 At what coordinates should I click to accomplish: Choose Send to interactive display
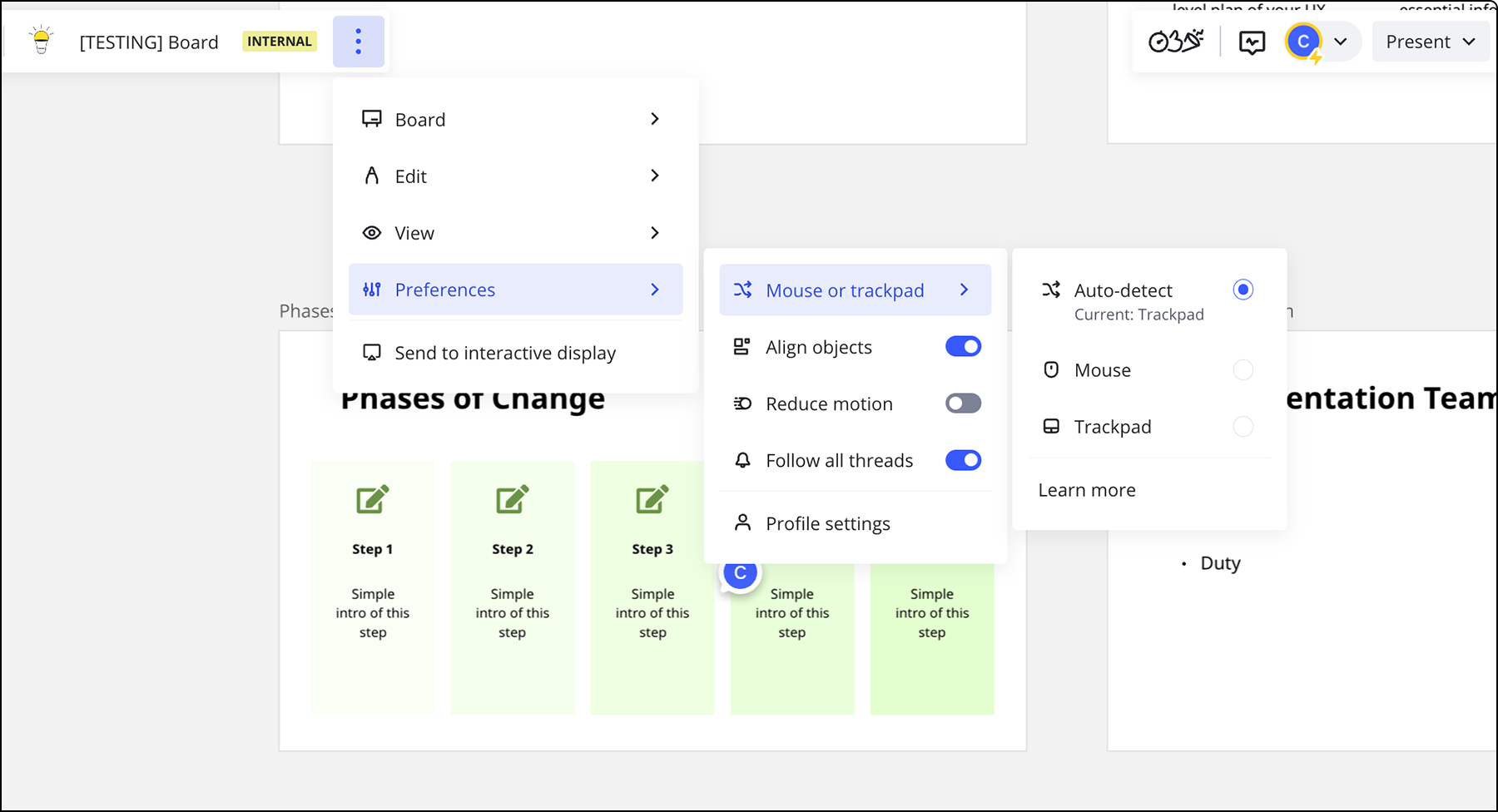point(515,353)
